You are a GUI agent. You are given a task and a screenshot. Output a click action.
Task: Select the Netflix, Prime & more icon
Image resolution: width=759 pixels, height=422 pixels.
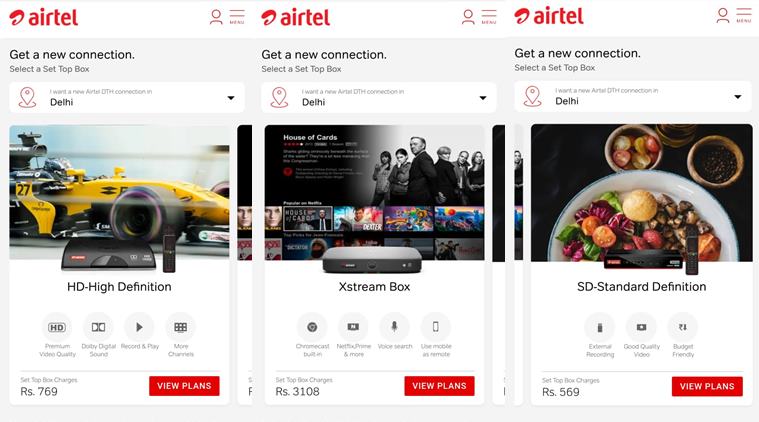353,328
